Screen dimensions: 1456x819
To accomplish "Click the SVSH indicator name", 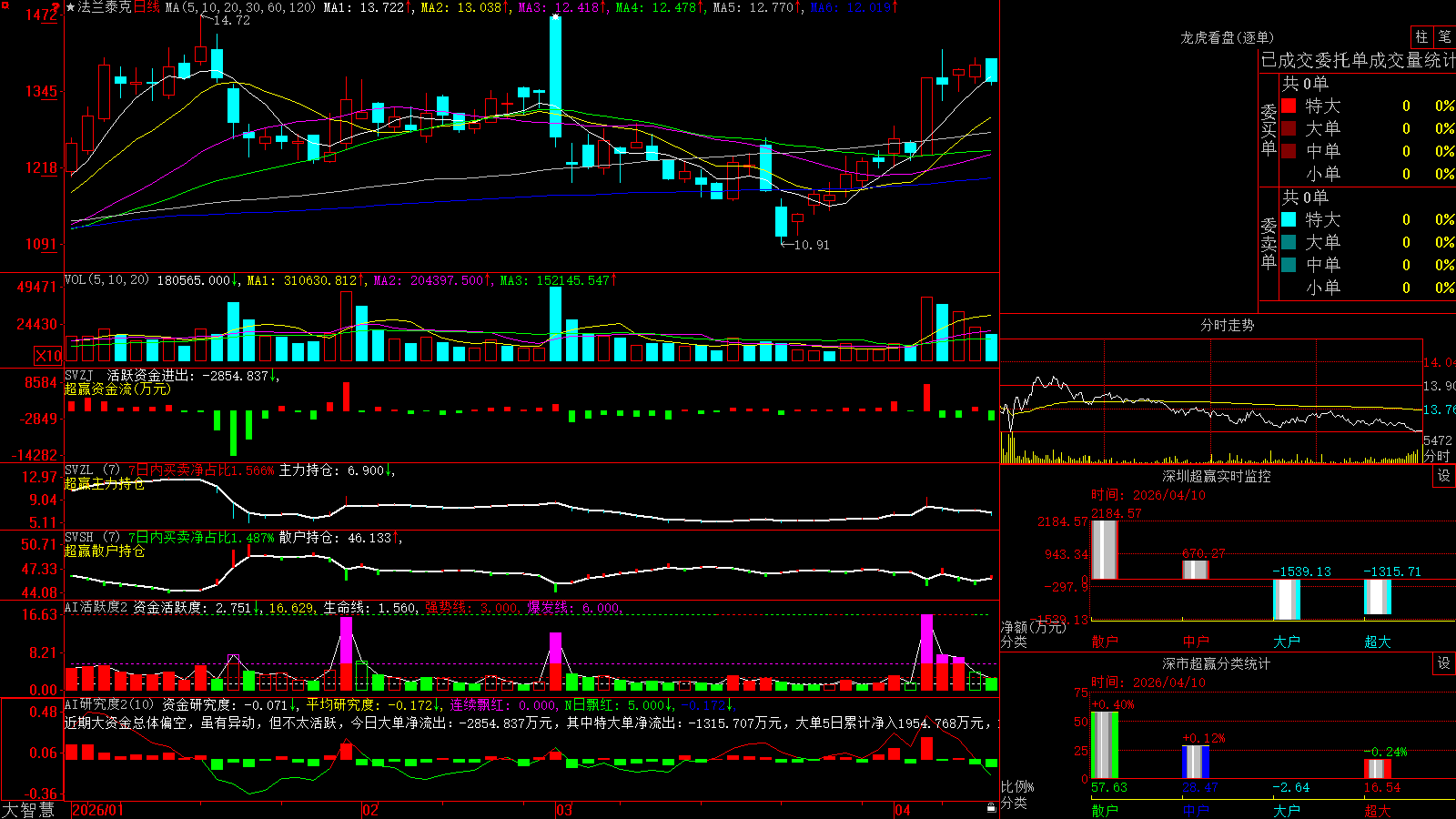I will 79,538.
